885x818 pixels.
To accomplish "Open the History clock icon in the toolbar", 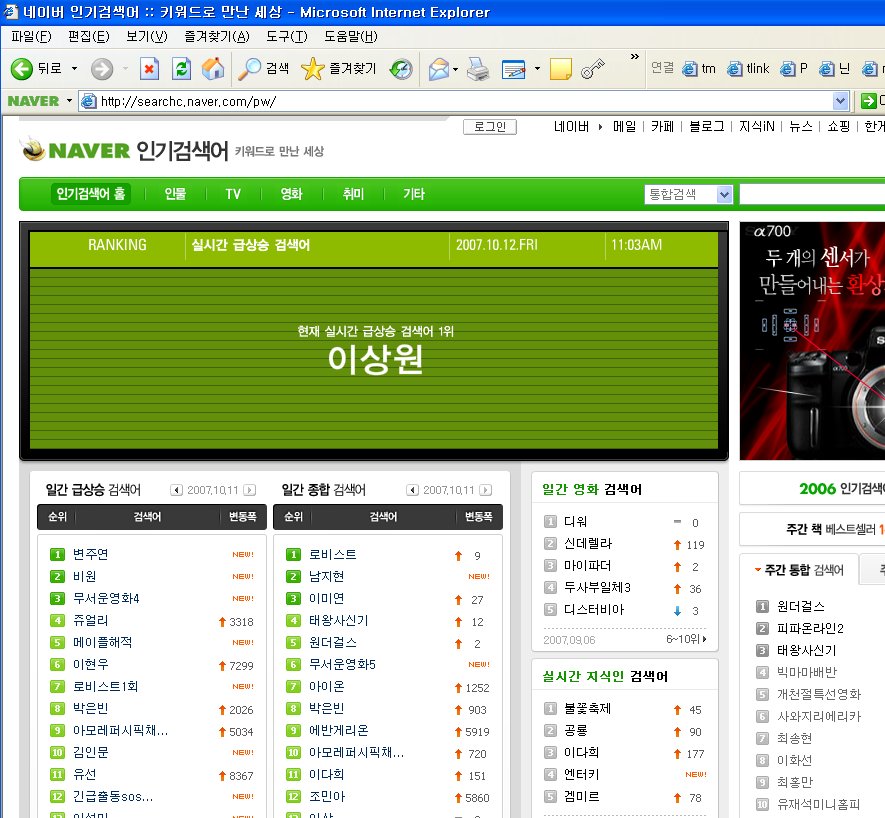I will tap(401, 69).
